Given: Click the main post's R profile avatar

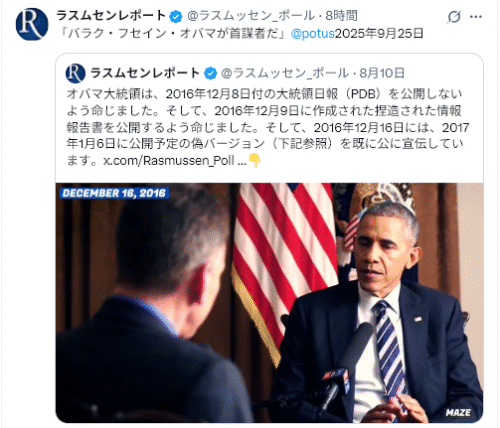Looking at the screenshot, I should (32, 24).
